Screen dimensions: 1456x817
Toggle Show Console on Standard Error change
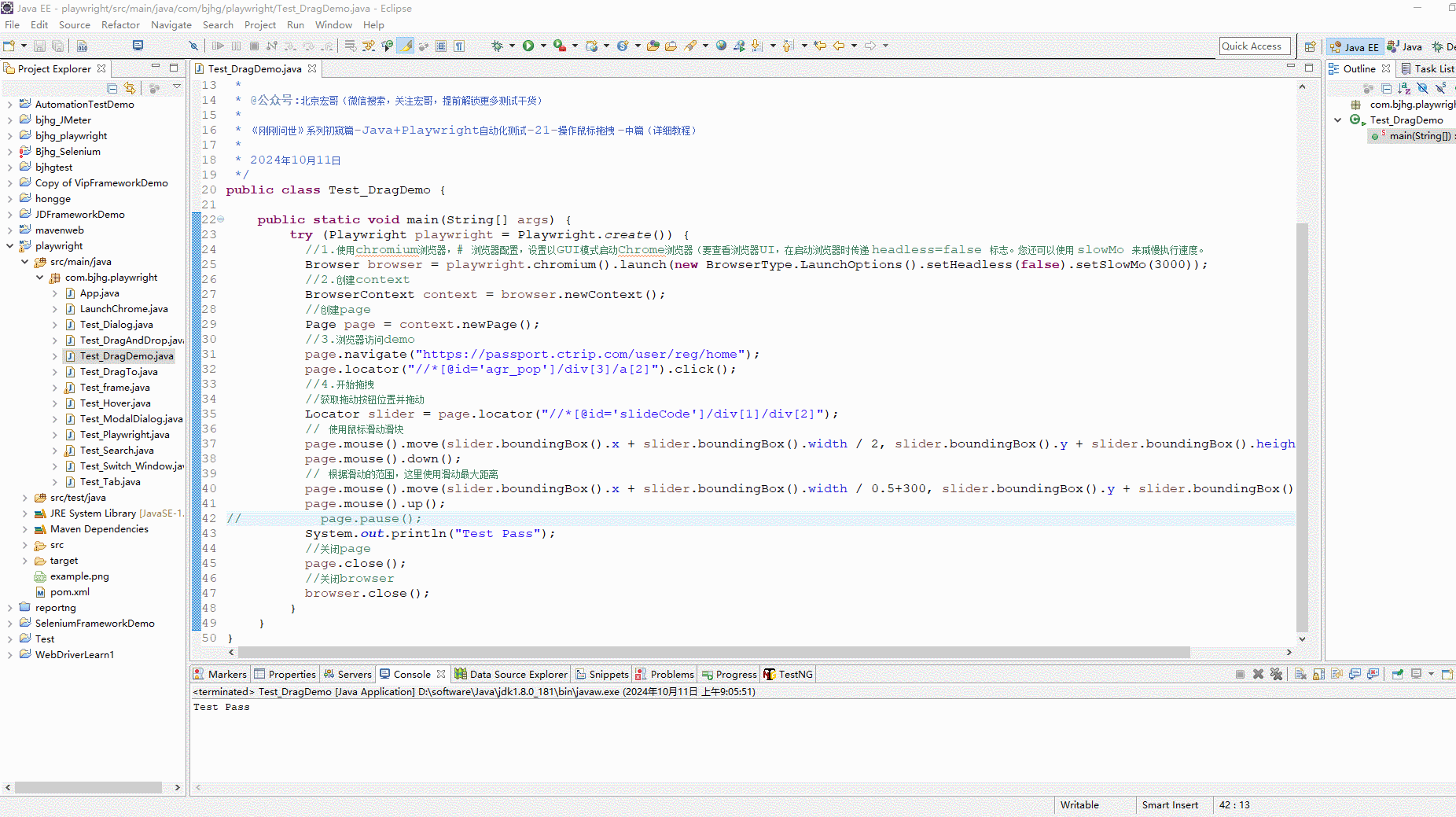coord(1373,674)
